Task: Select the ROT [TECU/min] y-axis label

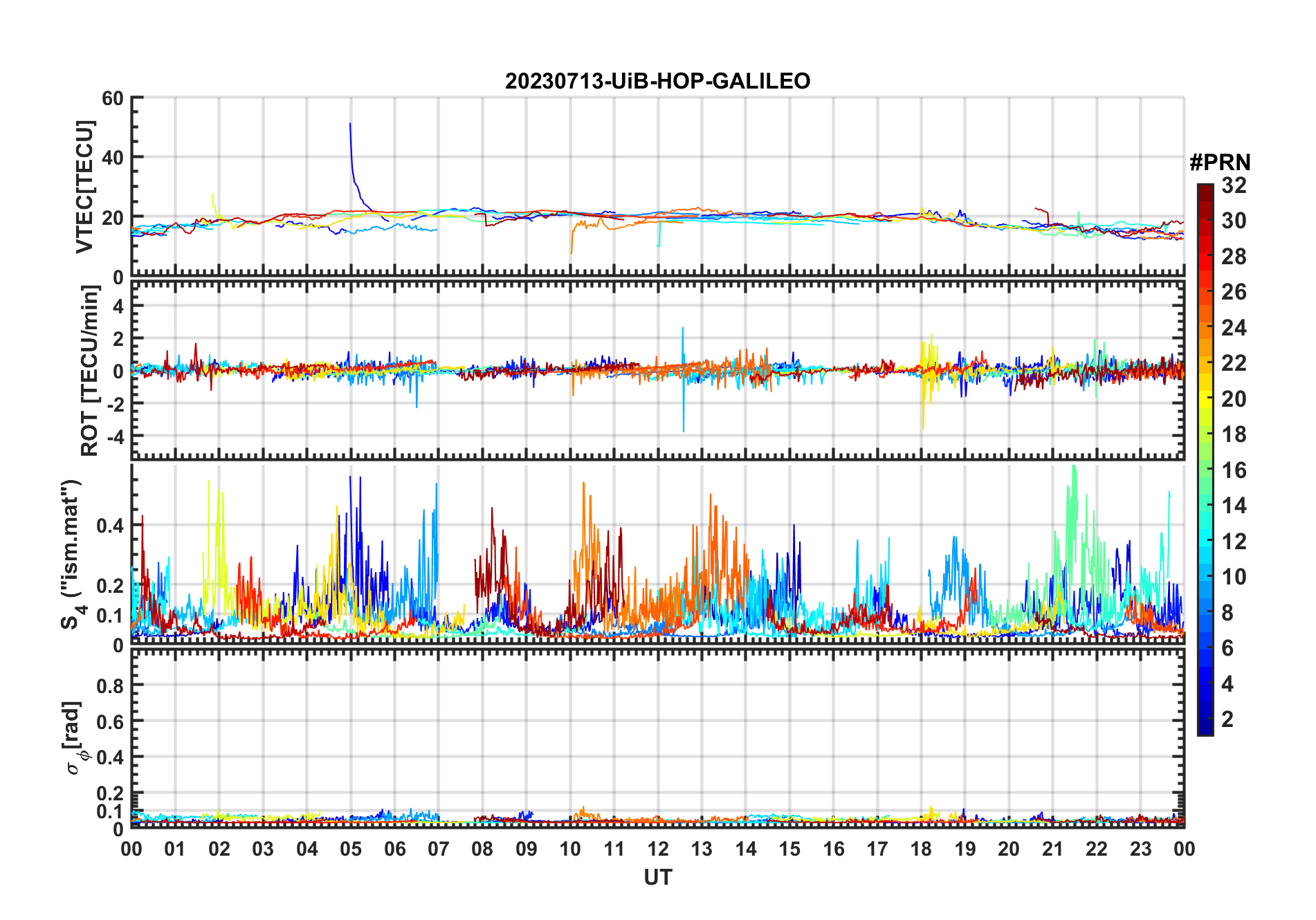Action: [x=90, y=371]
